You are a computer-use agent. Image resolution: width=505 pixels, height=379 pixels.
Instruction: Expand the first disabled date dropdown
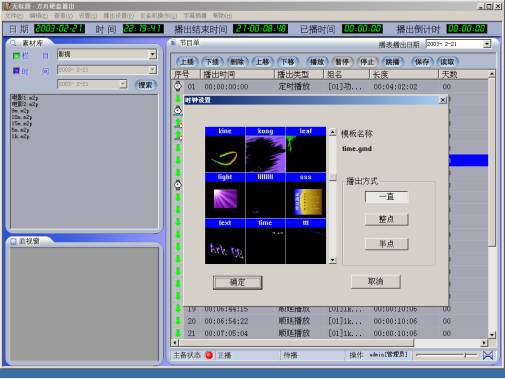(x=152, y=70)
